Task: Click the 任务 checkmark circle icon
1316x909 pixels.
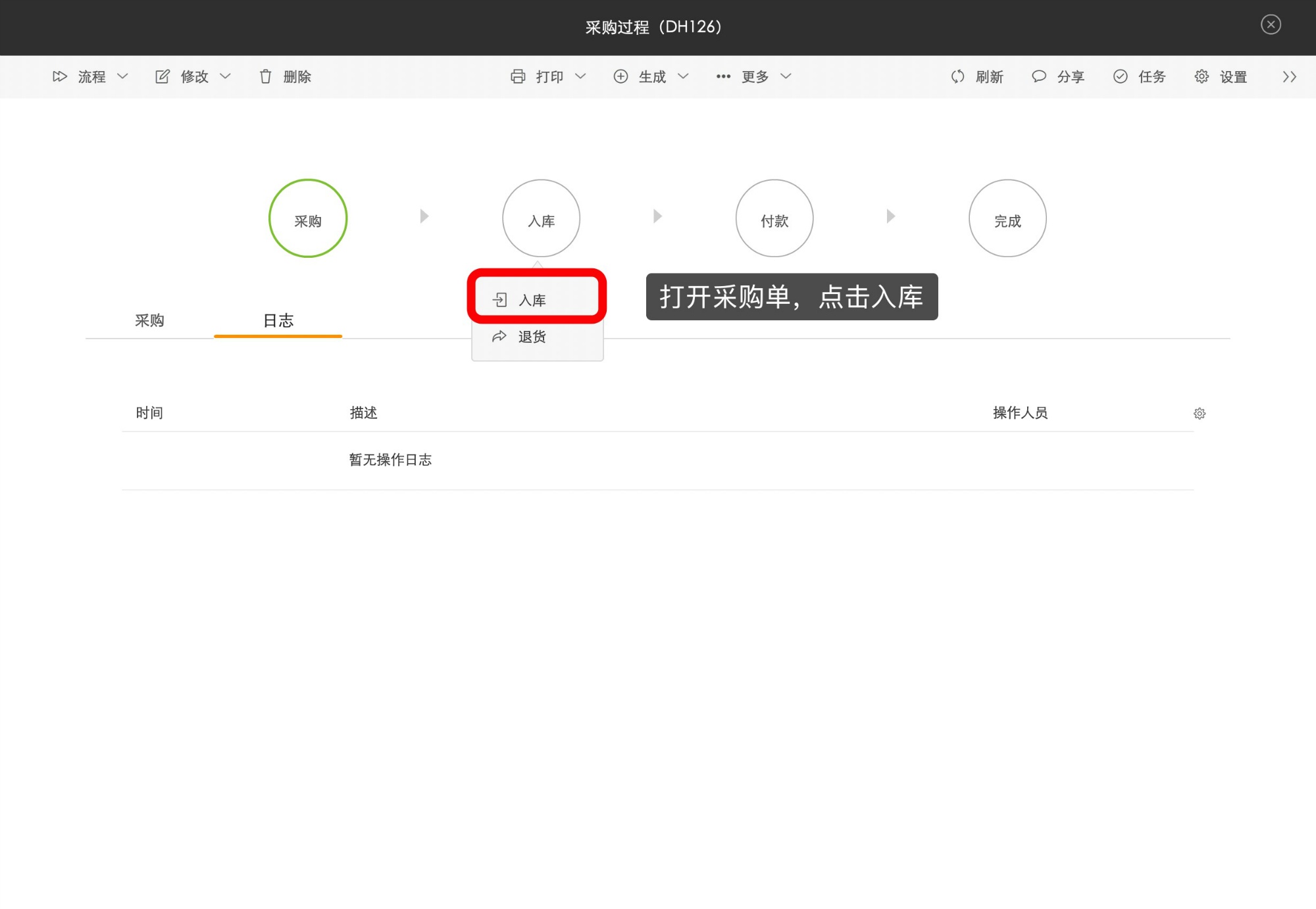Action: click(x=1120, y=76)
